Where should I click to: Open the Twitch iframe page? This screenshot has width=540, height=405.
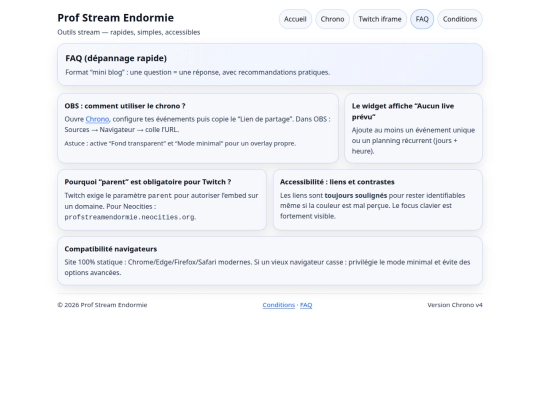(380, 19)
